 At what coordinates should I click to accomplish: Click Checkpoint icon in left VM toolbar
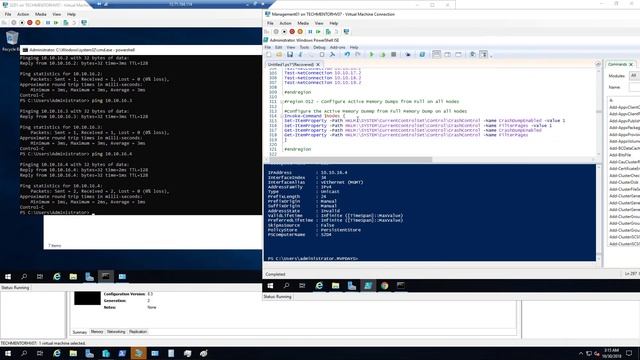[66, 23]
